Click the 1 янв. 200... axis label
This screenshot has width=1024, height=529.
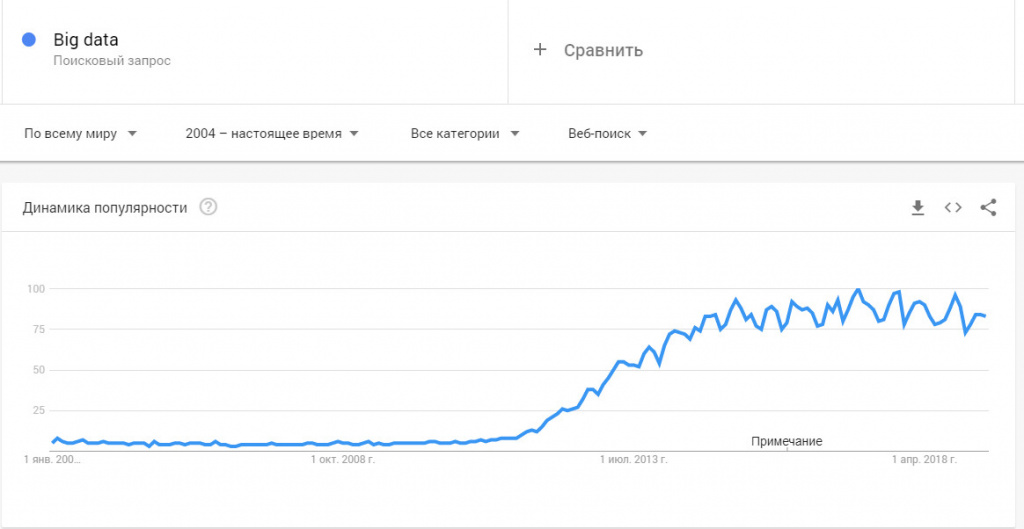pyautogui.click(x=52, y=460)
